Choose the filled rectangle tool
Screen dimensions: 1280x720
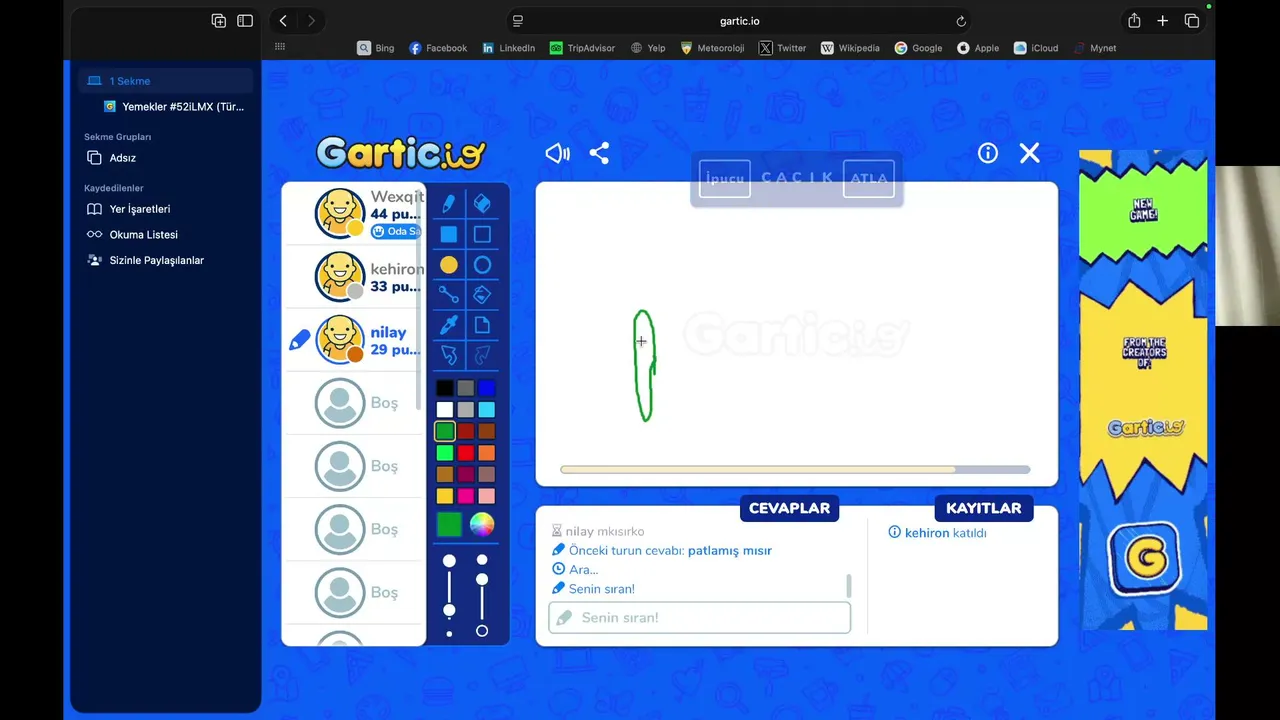[x=449, y=234]
